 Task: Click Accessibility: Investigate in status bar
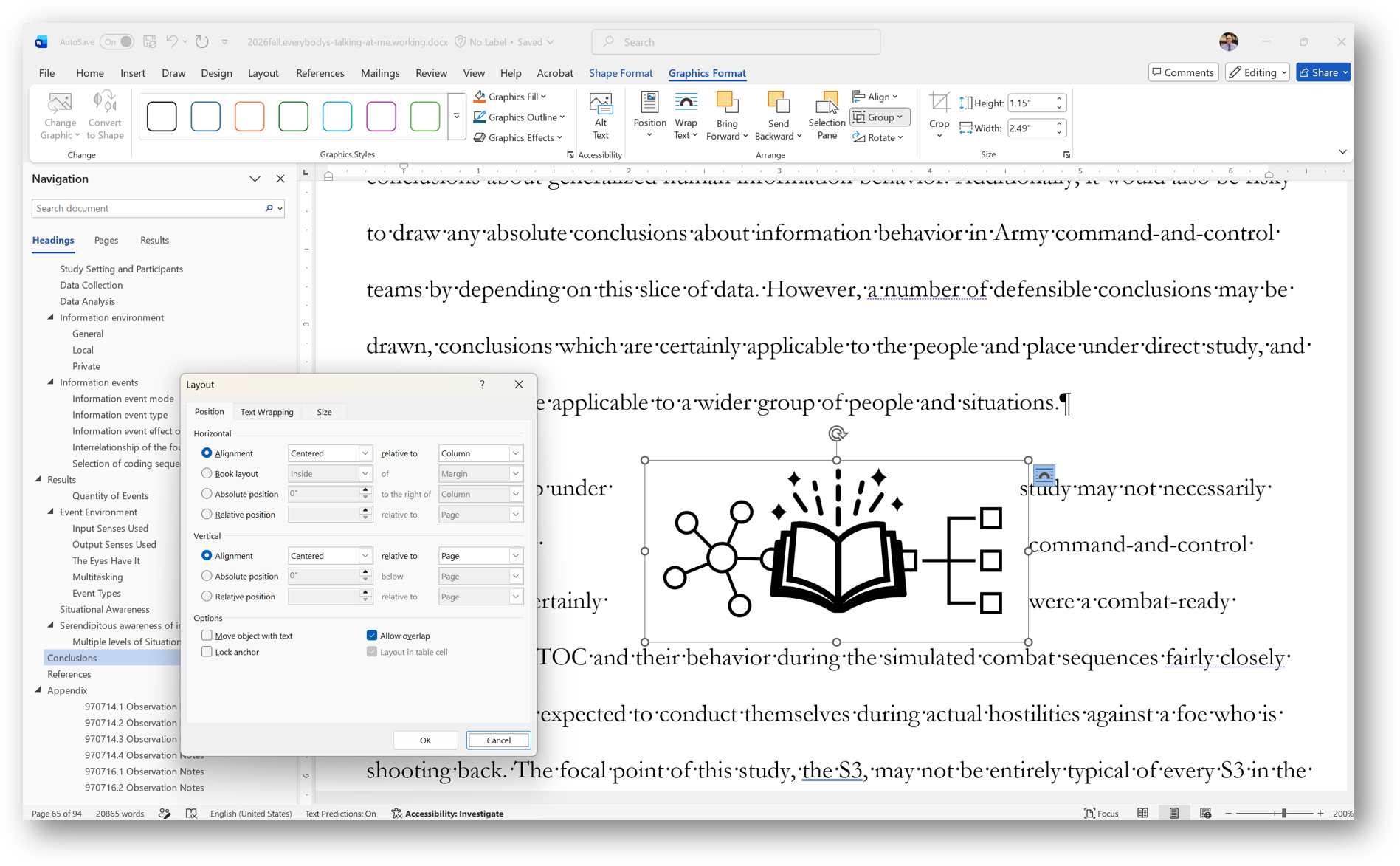click(x=447, y=813)
